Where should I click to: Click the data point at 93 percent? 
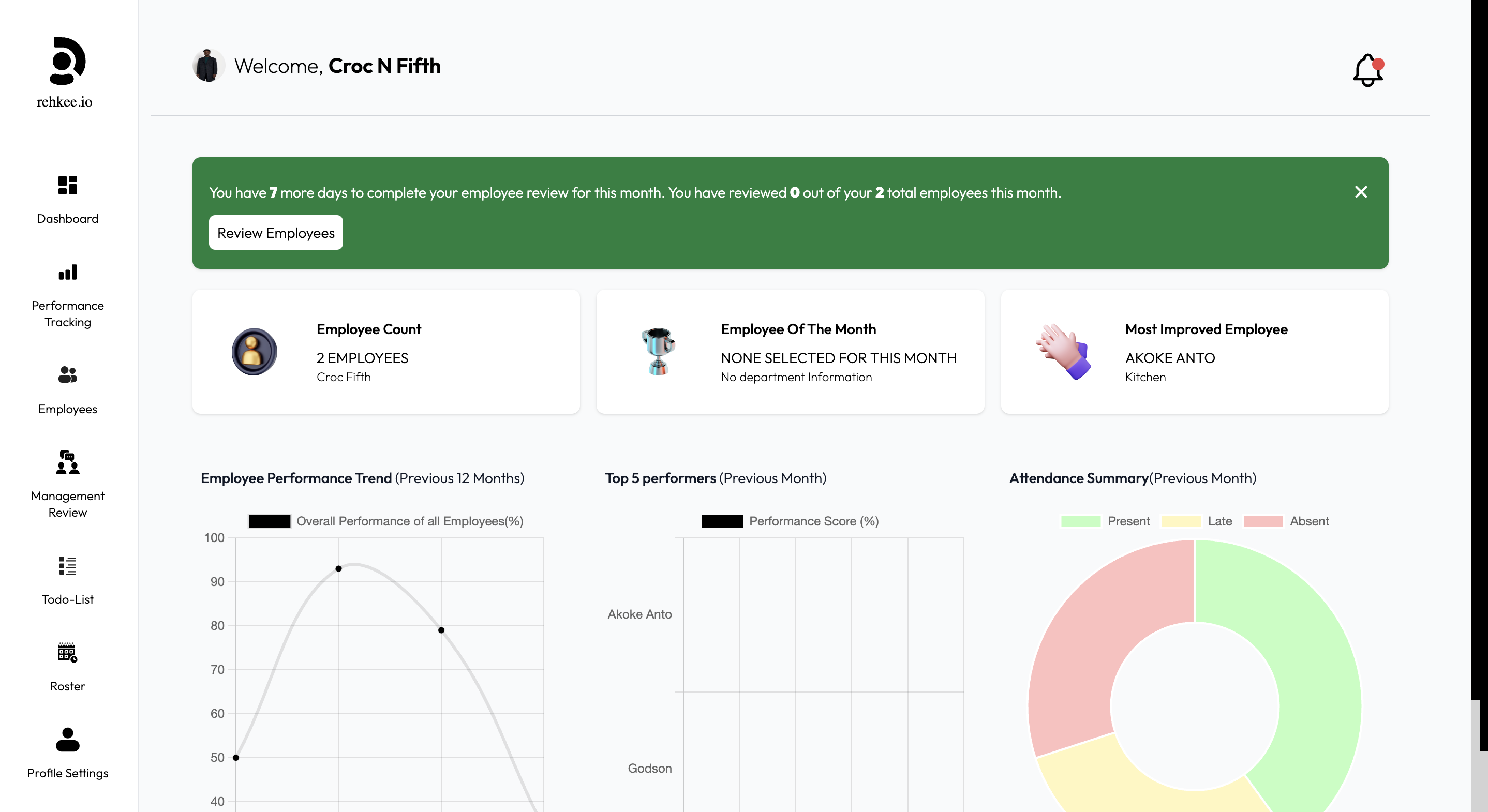tap(338, 568)
